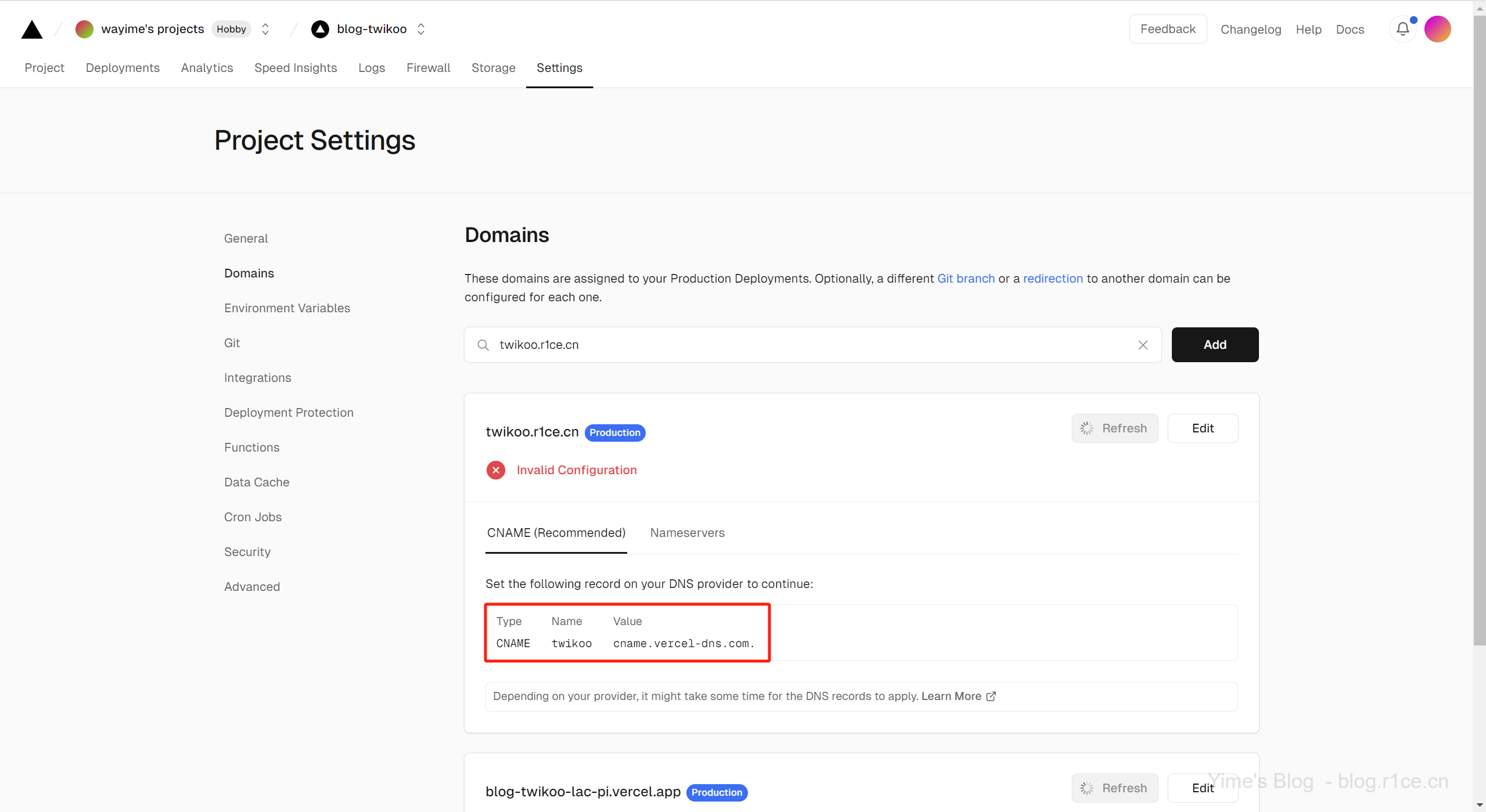Follow the Git branch link

pos(966,279)
